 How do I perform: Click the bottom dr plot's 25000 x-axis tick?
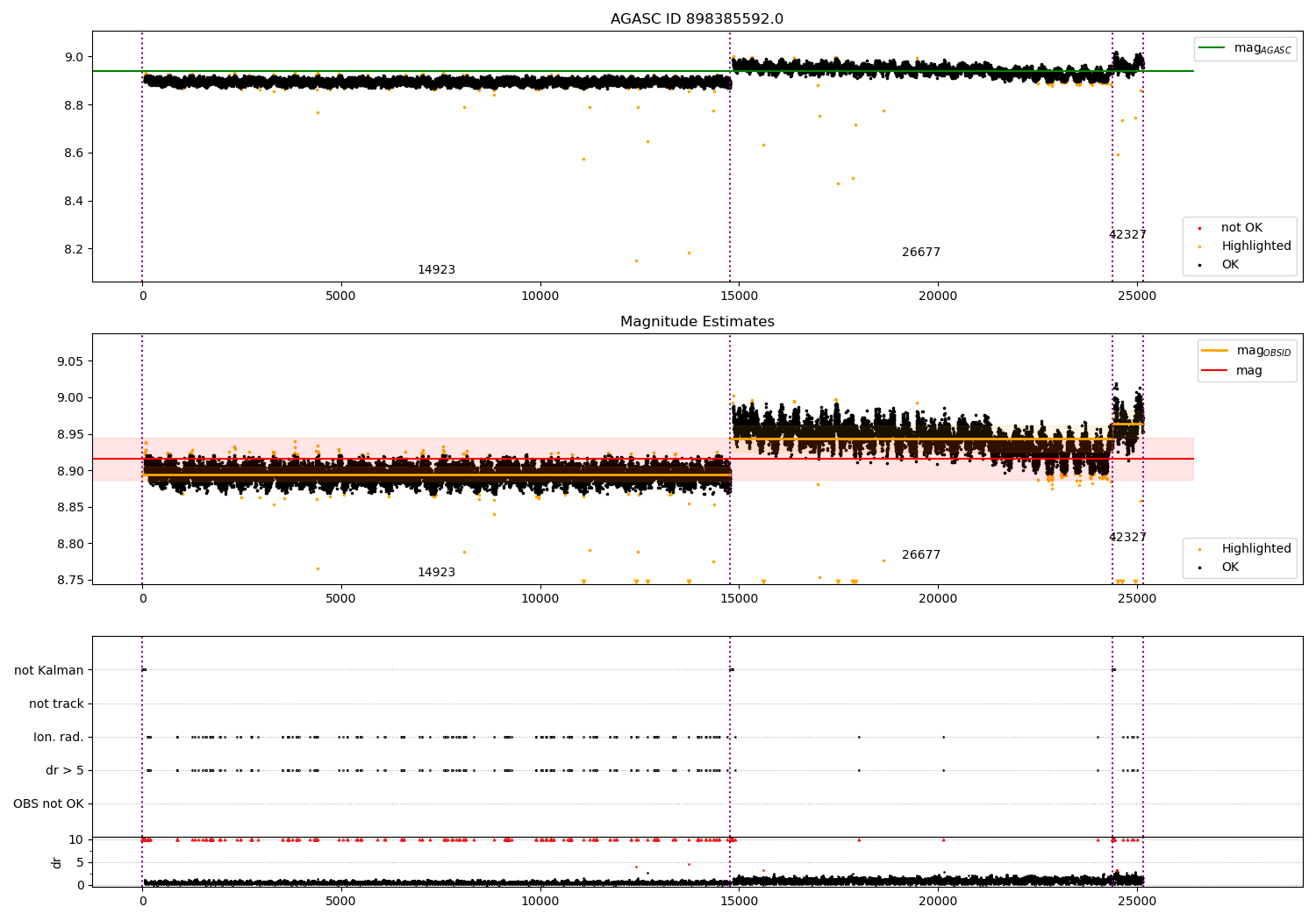click(x=1137, y=902)
